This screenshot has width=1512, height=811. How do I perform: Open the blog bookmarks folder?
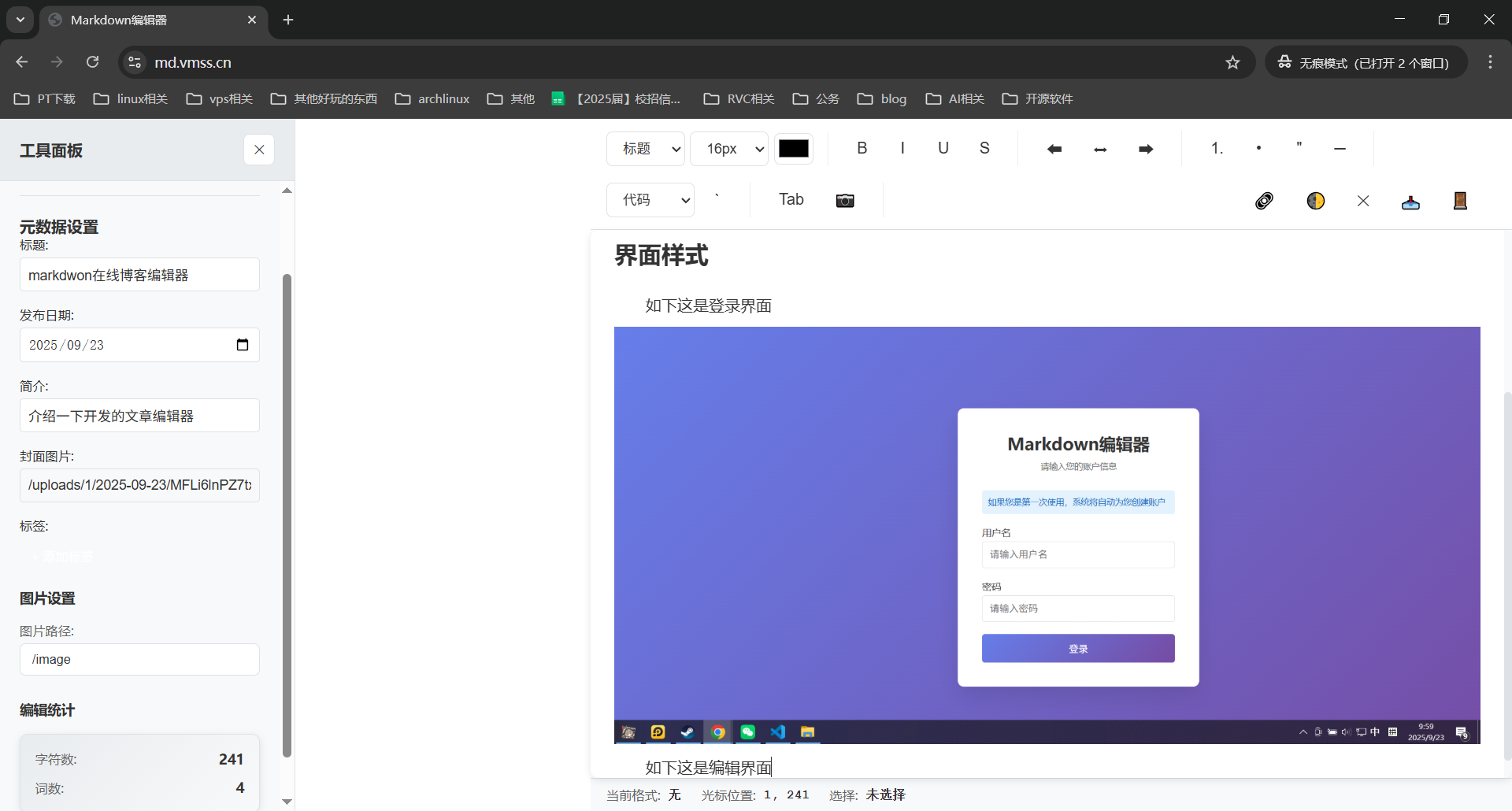point(882,98)
